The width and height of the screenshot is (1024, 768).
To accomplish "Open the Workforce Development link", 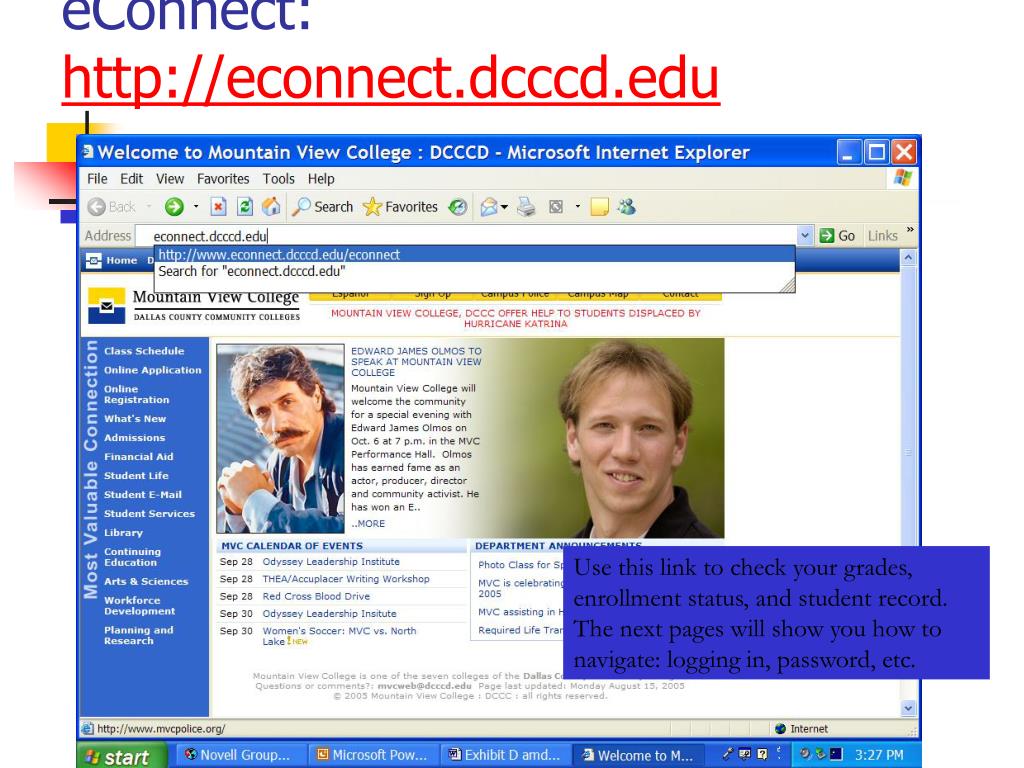I will [140, 606].
